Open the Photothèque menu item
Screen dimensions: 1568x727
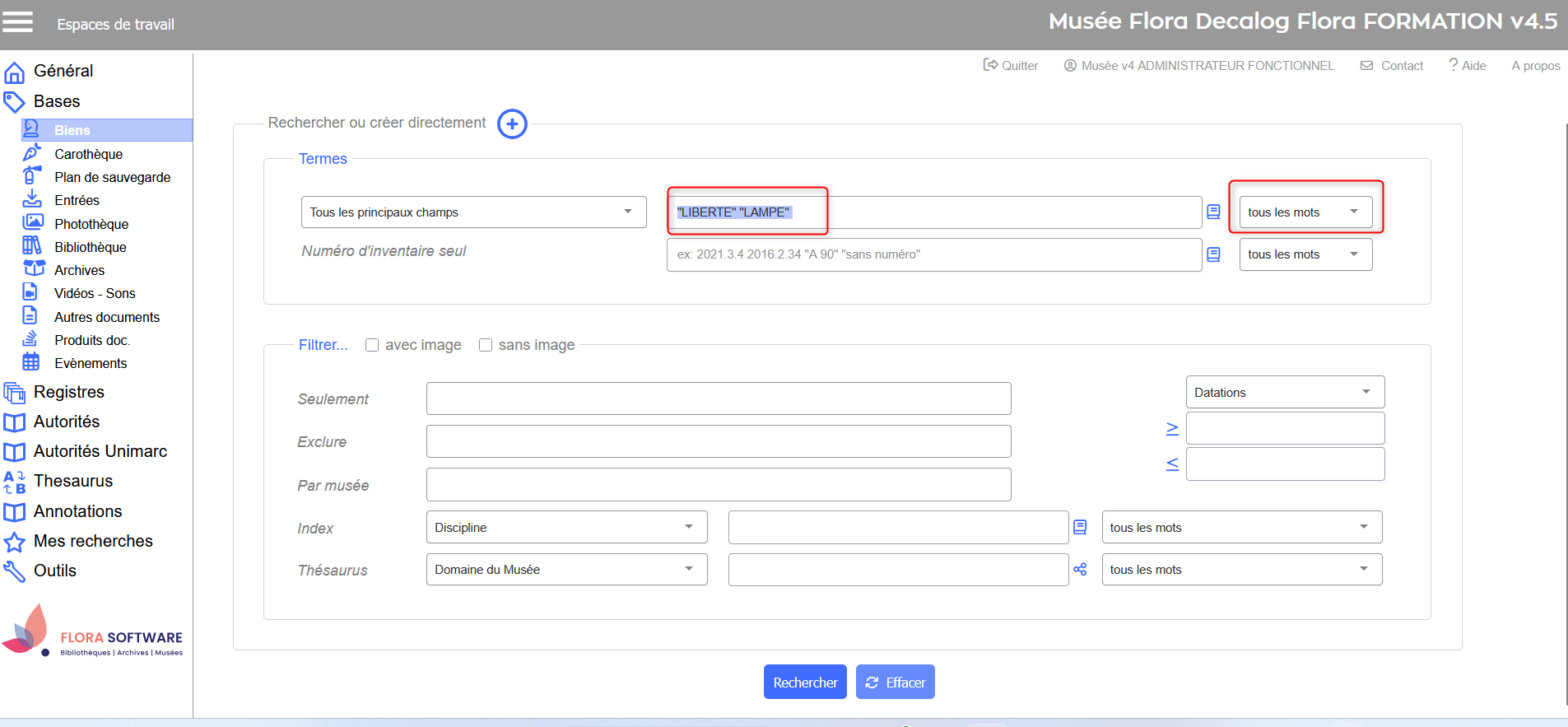point(91,224)
